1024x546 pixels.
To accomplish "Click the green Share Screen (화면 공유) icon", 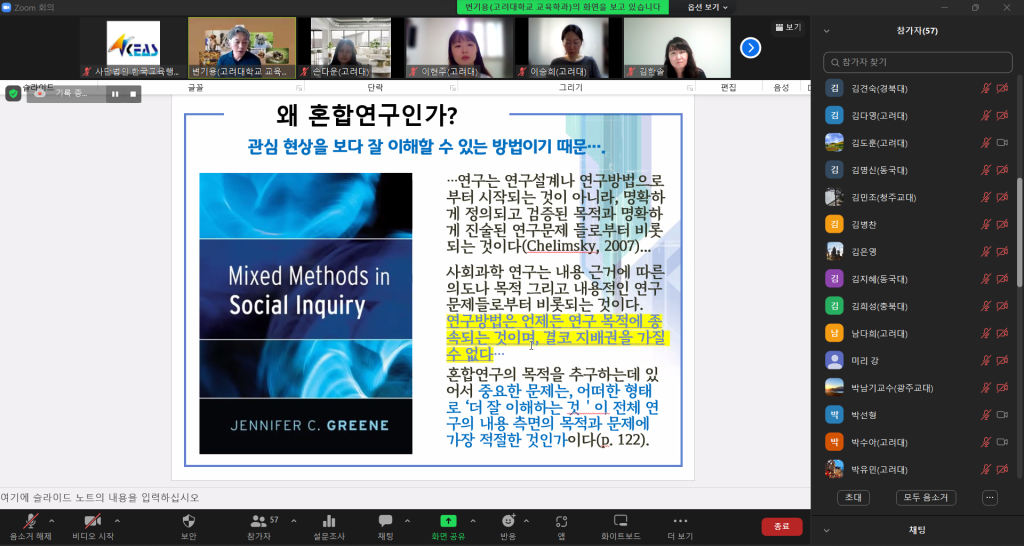I will 447,521.
